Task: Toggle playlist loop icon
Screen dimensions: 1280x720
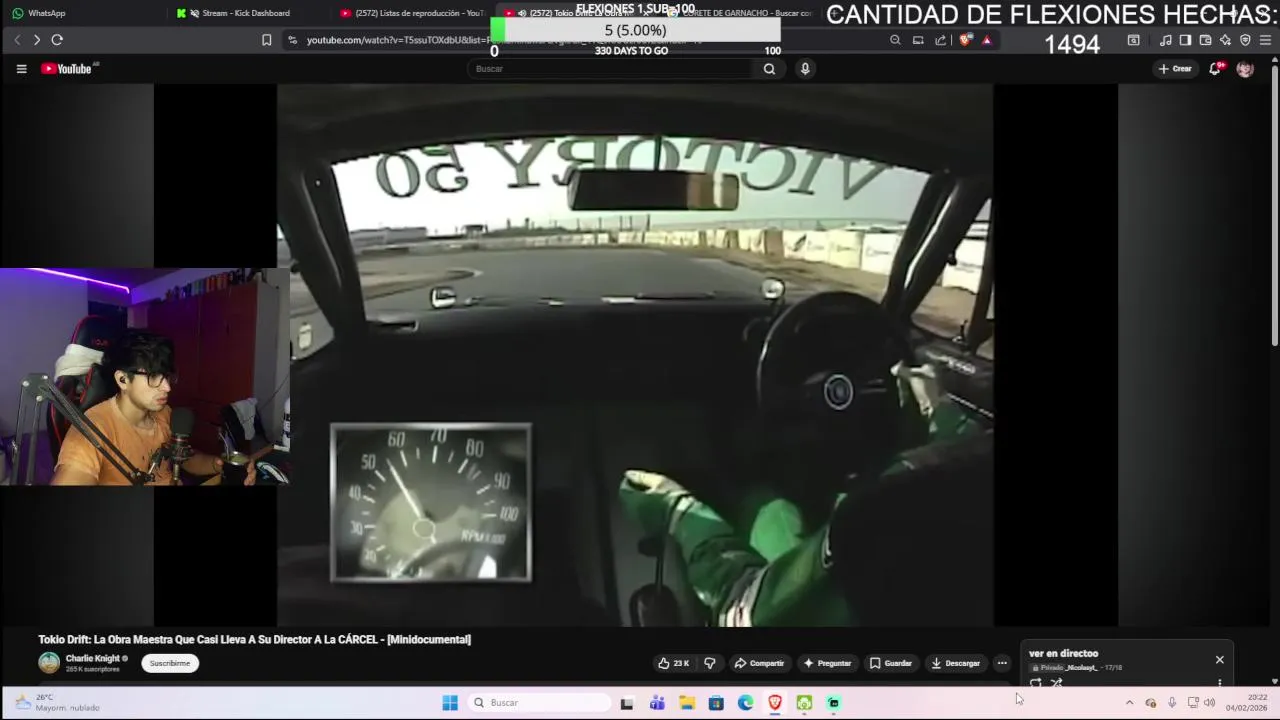Action: [1036, 683]
